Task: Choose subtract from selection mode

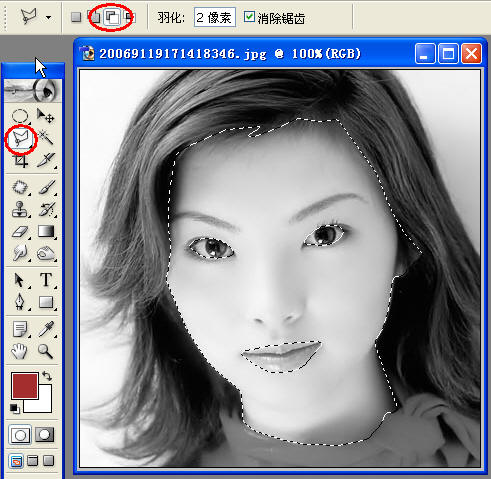Action: [111, 17]
